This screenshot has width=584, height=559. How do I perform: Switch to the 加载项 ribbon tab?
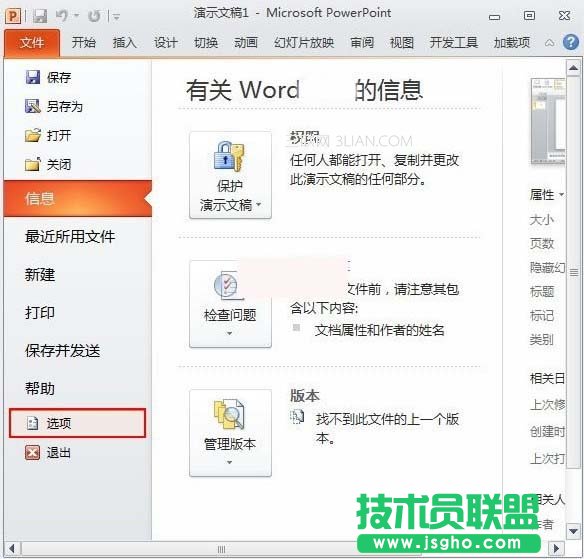[x=512, y=43]
